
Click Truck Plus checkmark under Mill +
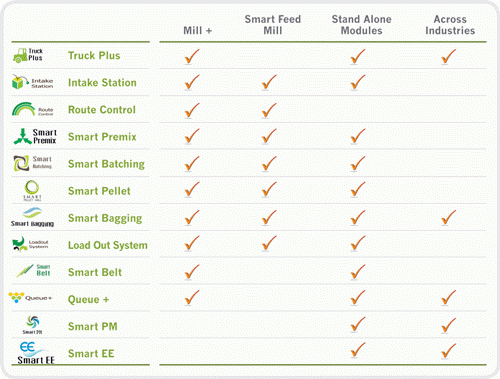click(192, 56)
